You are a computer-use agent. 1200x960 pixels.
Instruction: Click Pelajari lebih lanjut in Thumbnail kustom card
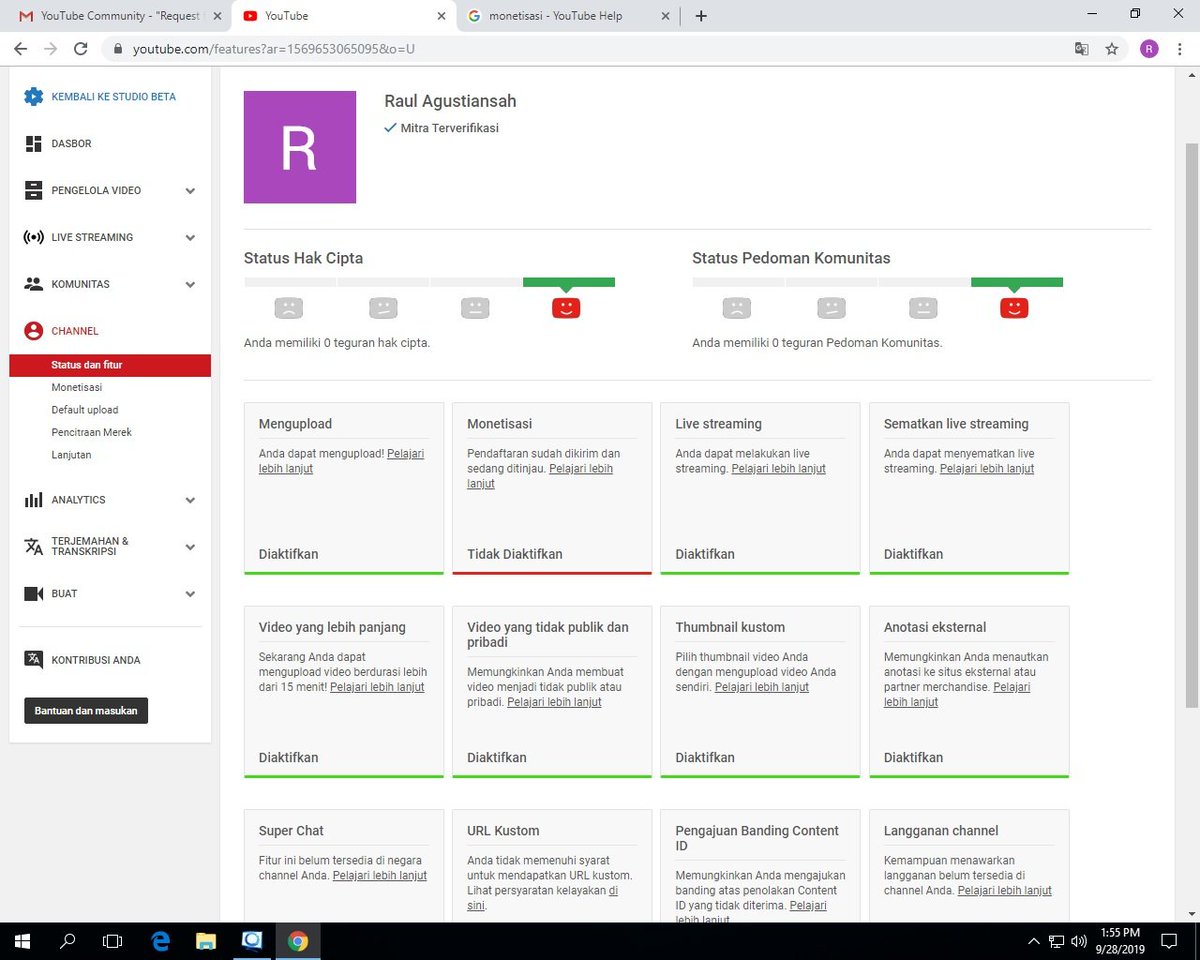[x=761, y=687]
